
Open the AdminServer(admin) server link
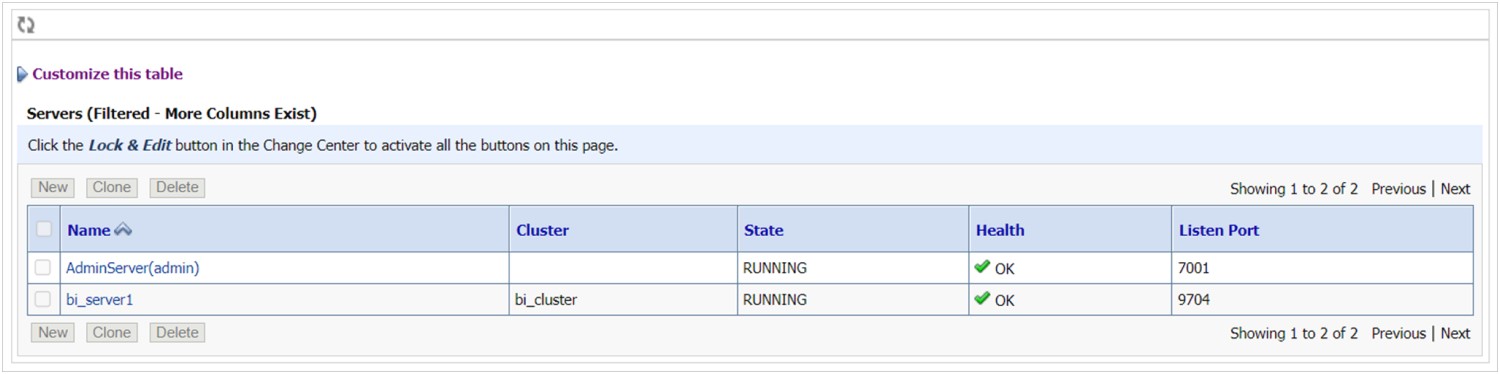point(133,268)
